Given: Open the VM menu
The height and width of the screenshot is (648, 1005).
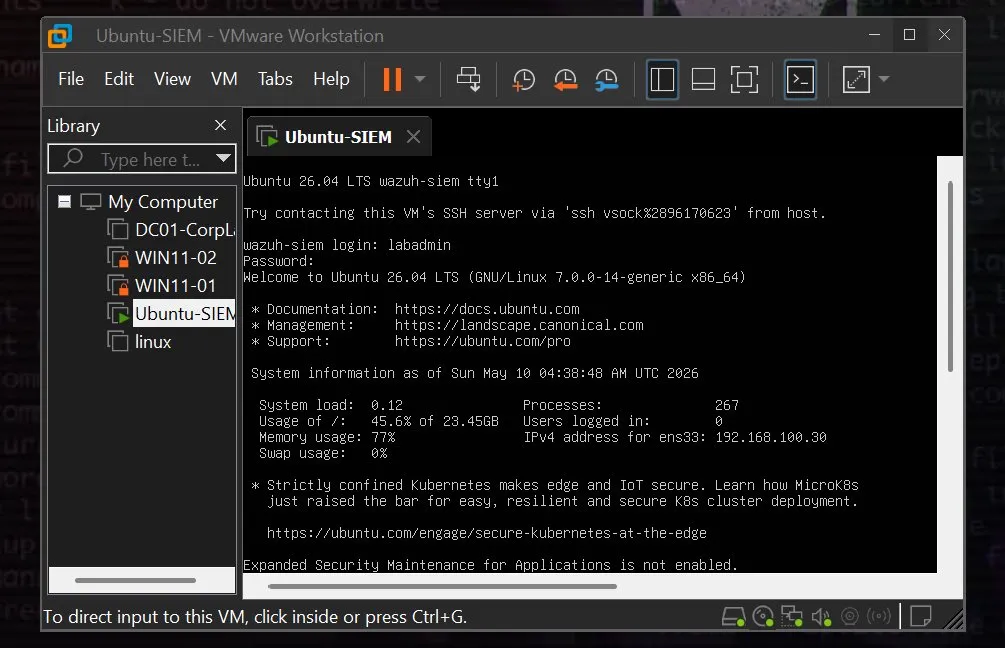Looking at the screenshot, I should [224, 79].
